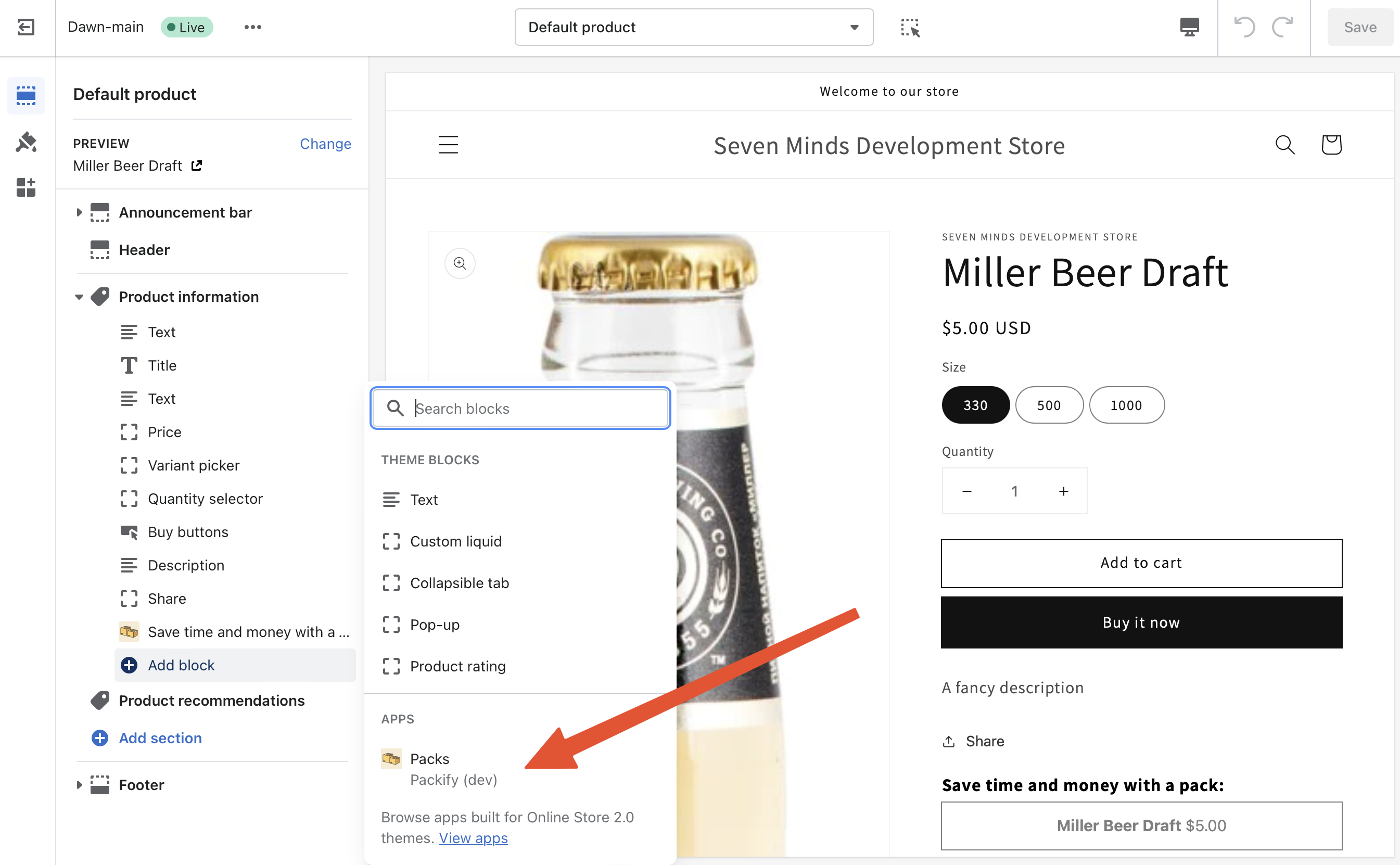Increase quantity with the plus button

1063,491
